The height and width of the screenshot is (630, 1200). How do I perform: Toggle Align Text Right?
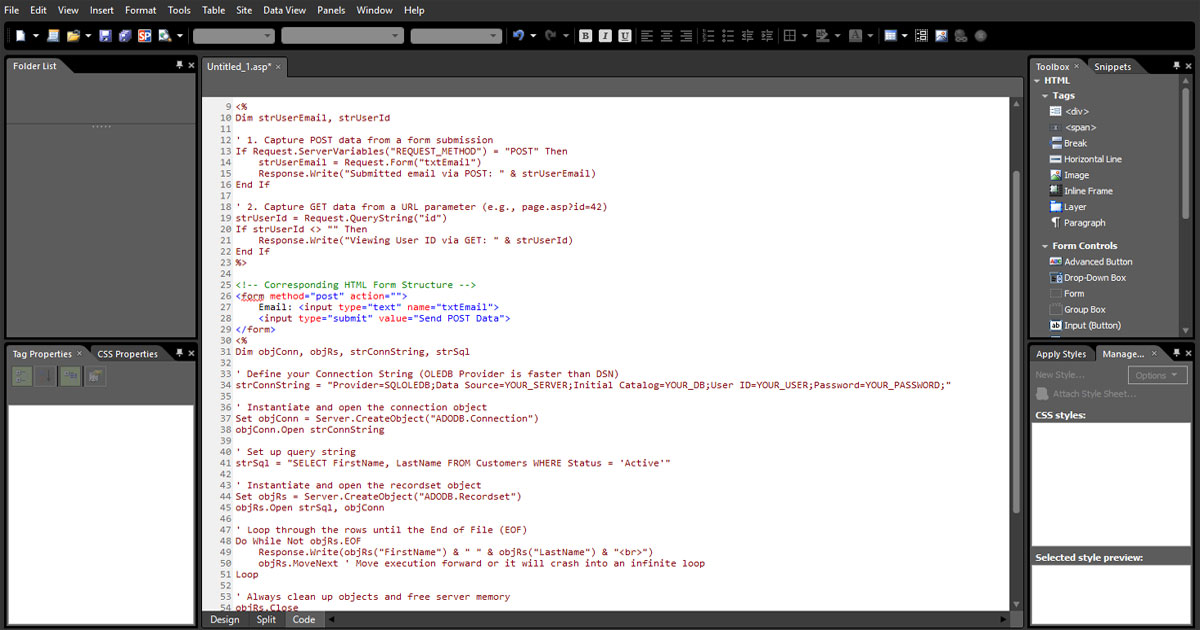[686, 35]
